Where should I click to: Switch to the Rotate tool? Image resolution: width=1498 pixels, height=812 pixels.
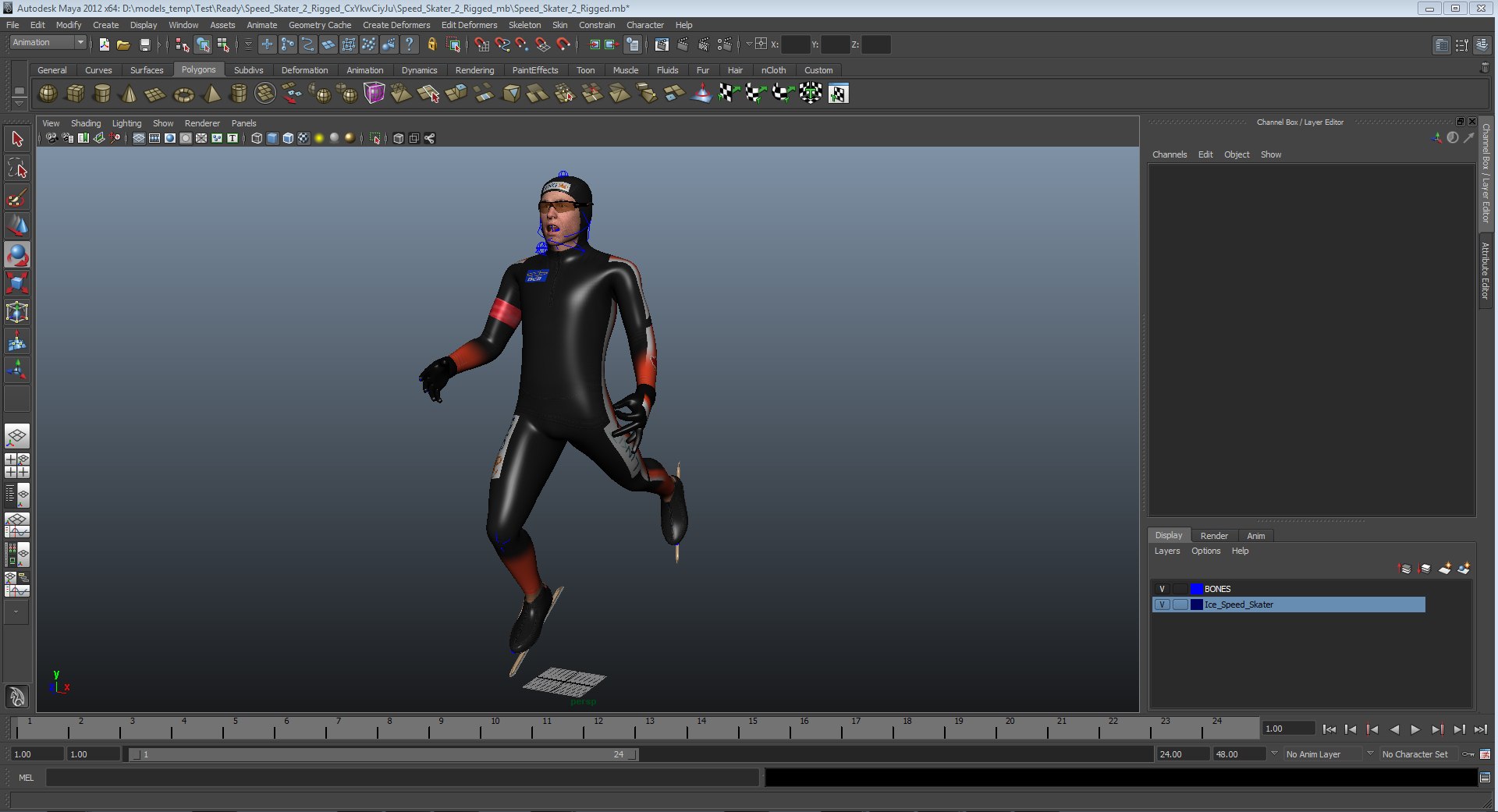pos(17,255)
